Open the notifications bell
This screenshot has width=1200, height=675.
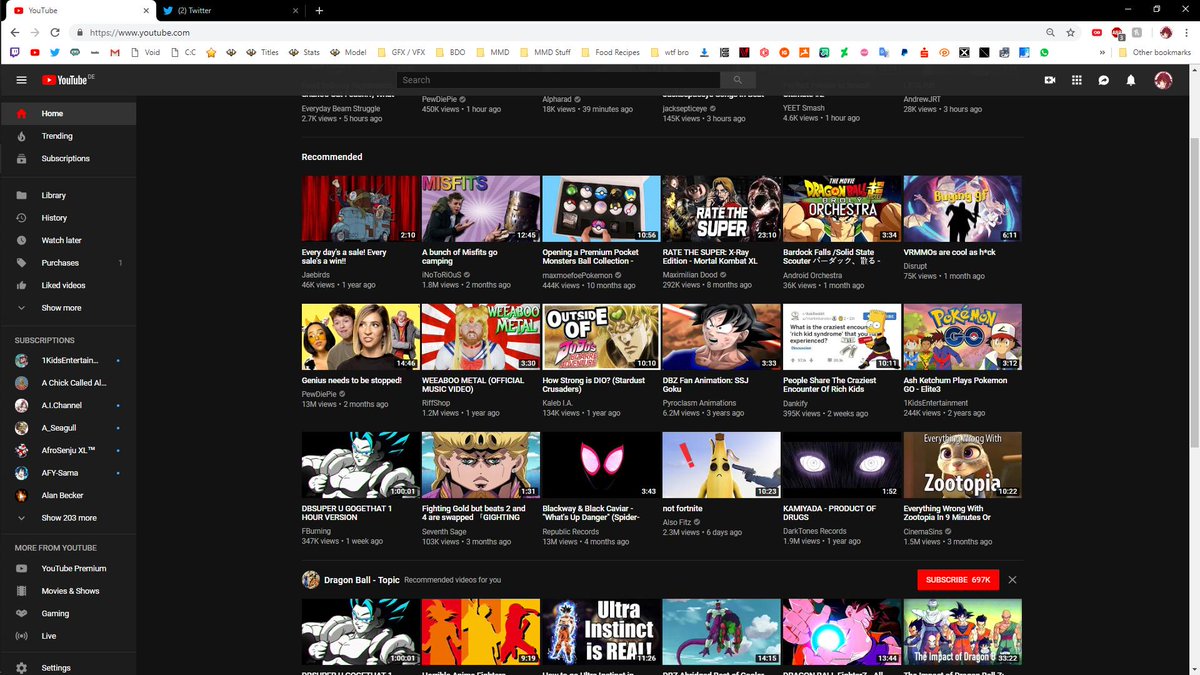coord(1131,80)
